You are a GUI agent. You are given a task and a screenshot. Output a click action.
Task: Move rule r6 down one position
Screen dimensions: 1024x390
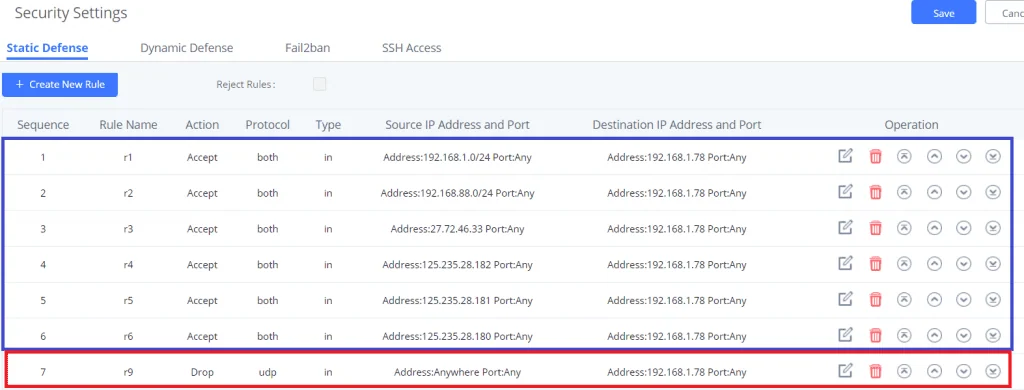pyautogui.click(x=963, y=334)
